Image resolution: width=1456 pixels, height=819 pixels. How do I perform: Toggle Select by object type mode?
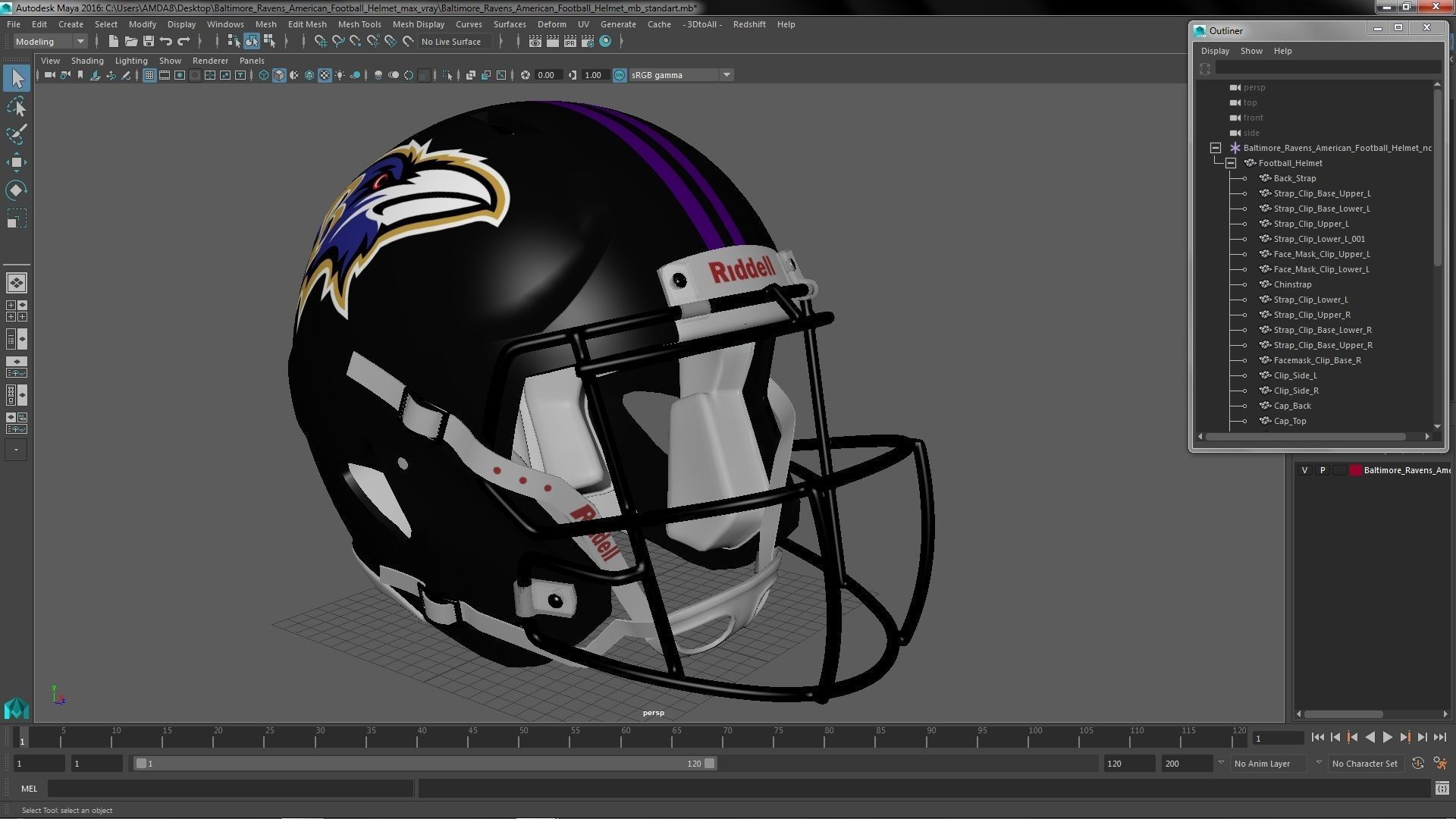(251, 41)
